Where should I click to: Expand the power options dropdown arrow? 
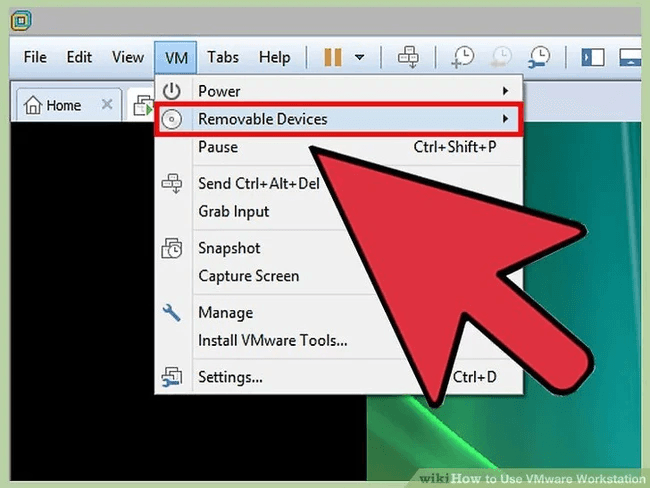[360, 57]
